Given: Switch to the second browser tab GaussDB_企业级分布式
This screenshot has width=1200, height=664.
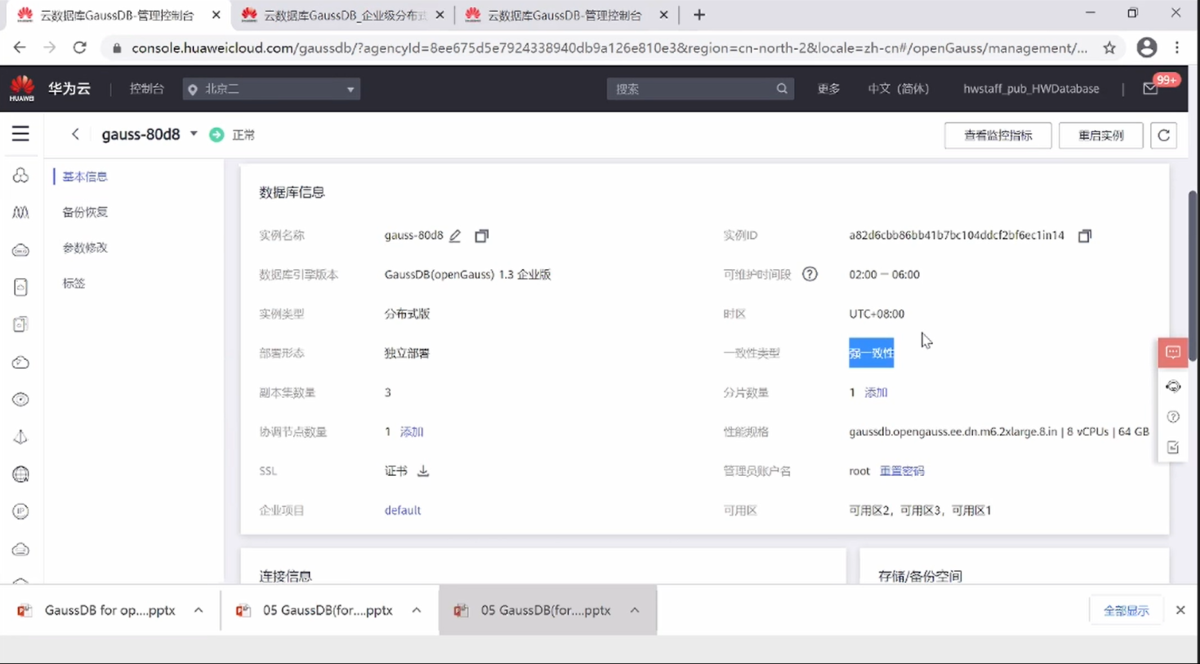Looking at the screenshot, I should coord(341,15).
